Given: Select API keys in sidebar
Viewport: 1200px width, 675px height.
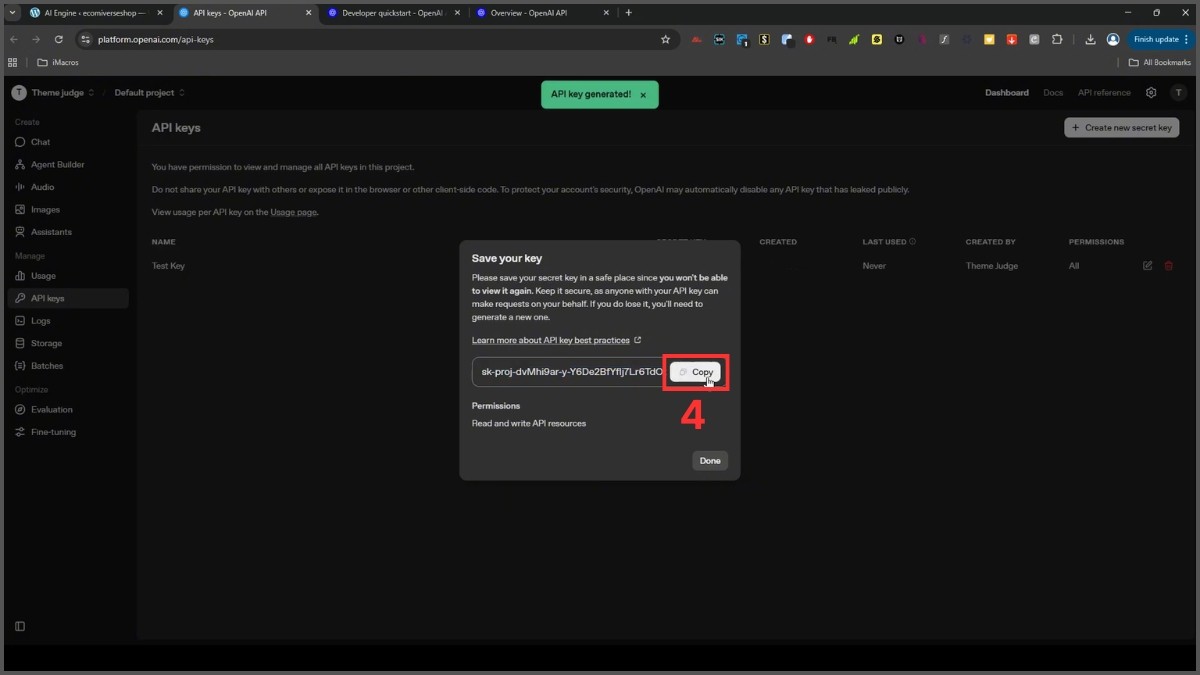Looking at the screenshot, I should click(68, 298).
